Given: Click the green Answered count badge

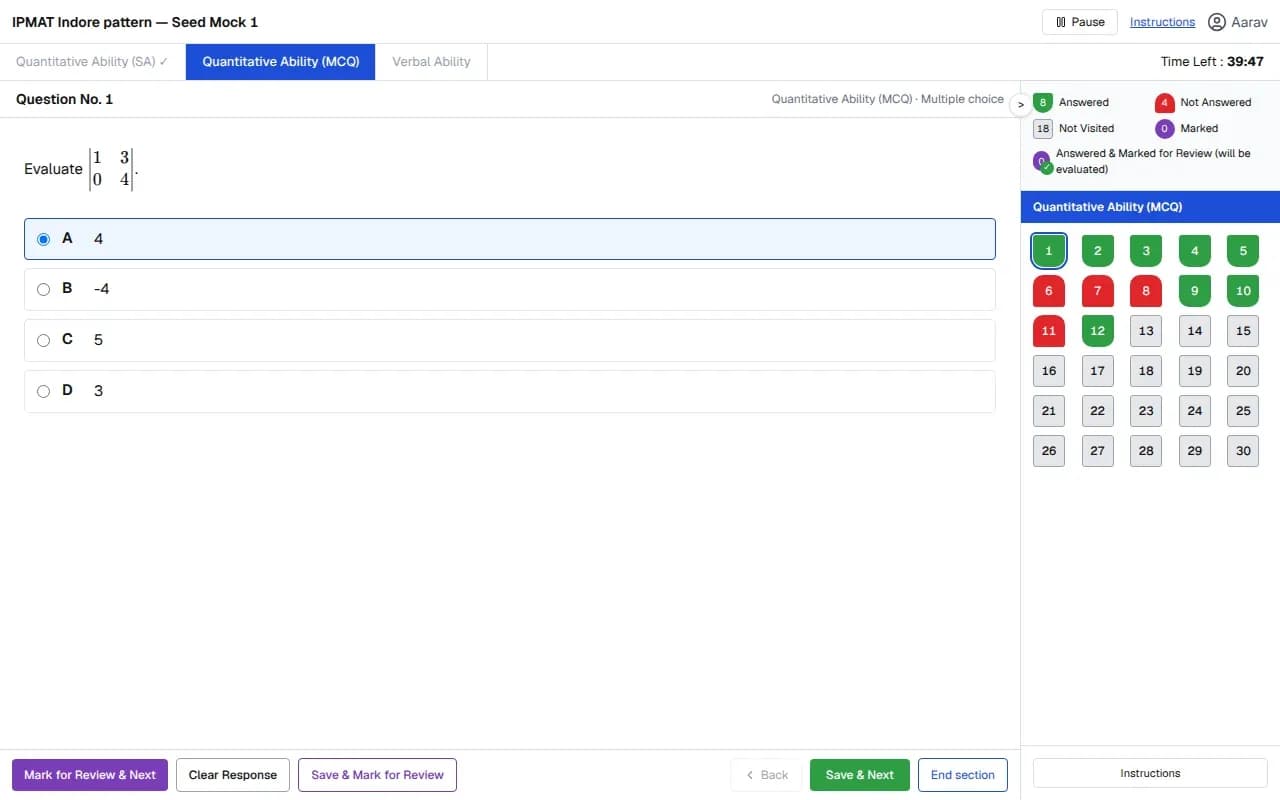Looking at the screenshot, I should (x=1043, y=102).
